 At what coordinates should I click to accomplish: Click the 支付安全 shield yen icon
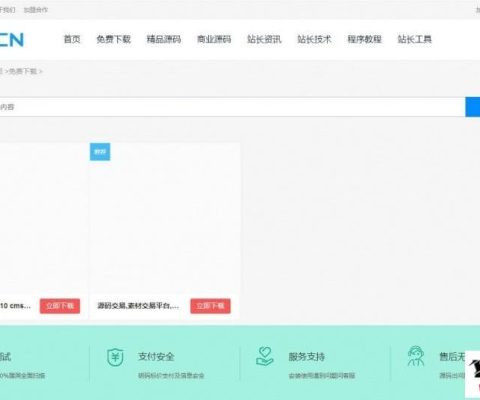[x=115, y=357]
